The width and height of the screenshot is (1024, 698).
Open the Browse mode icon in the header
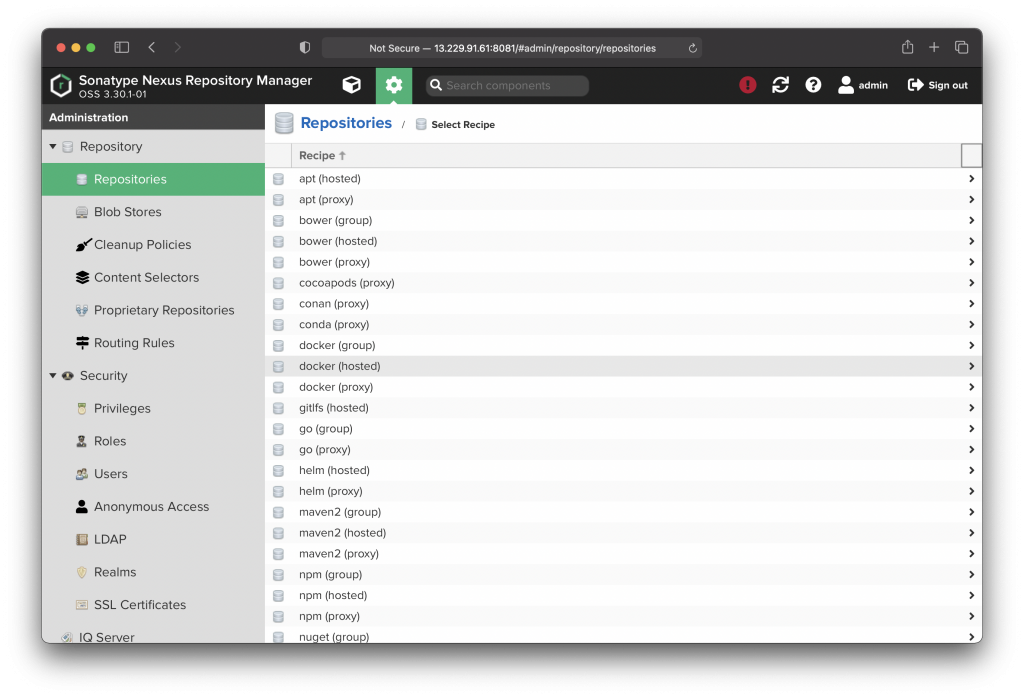tap(351, 85)
